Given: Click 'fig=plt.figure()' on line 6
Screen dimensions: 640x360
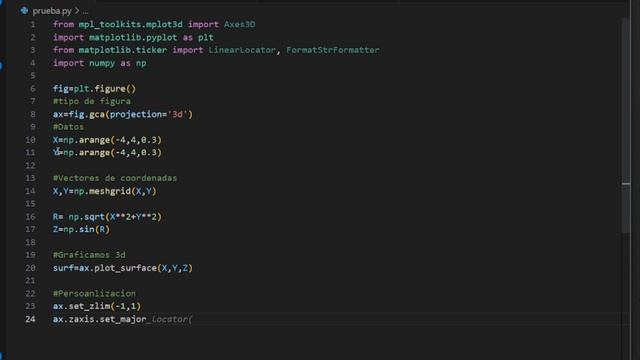Looking at the screenshot, I should (94, 89).
